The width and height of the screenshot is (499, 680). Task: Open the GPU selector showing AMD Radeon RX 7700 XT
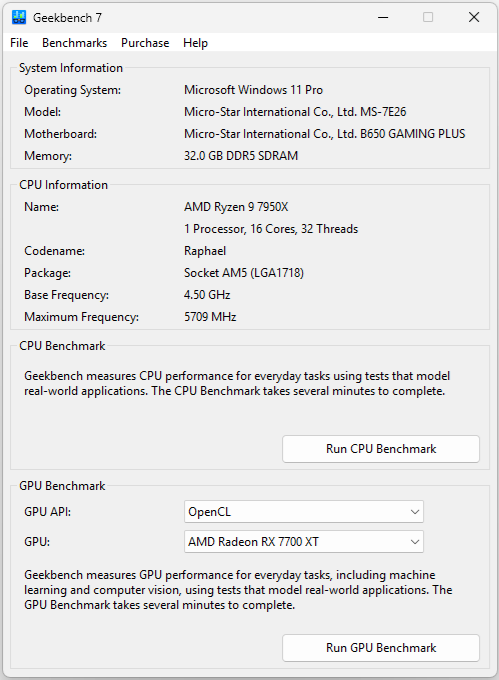click(x=304, y=542)
